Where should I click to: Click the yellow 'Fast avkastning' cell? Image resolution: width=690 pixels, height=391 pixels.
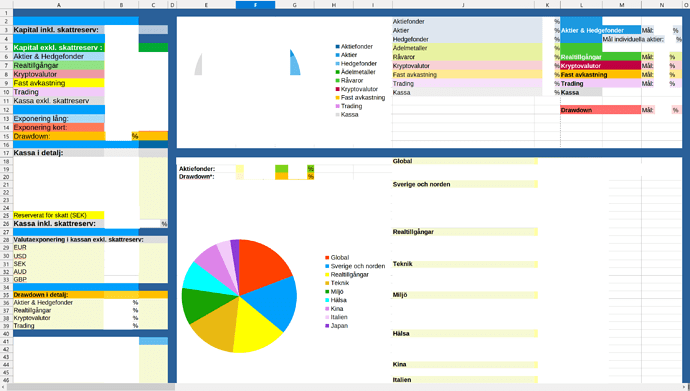coord(59,83)
